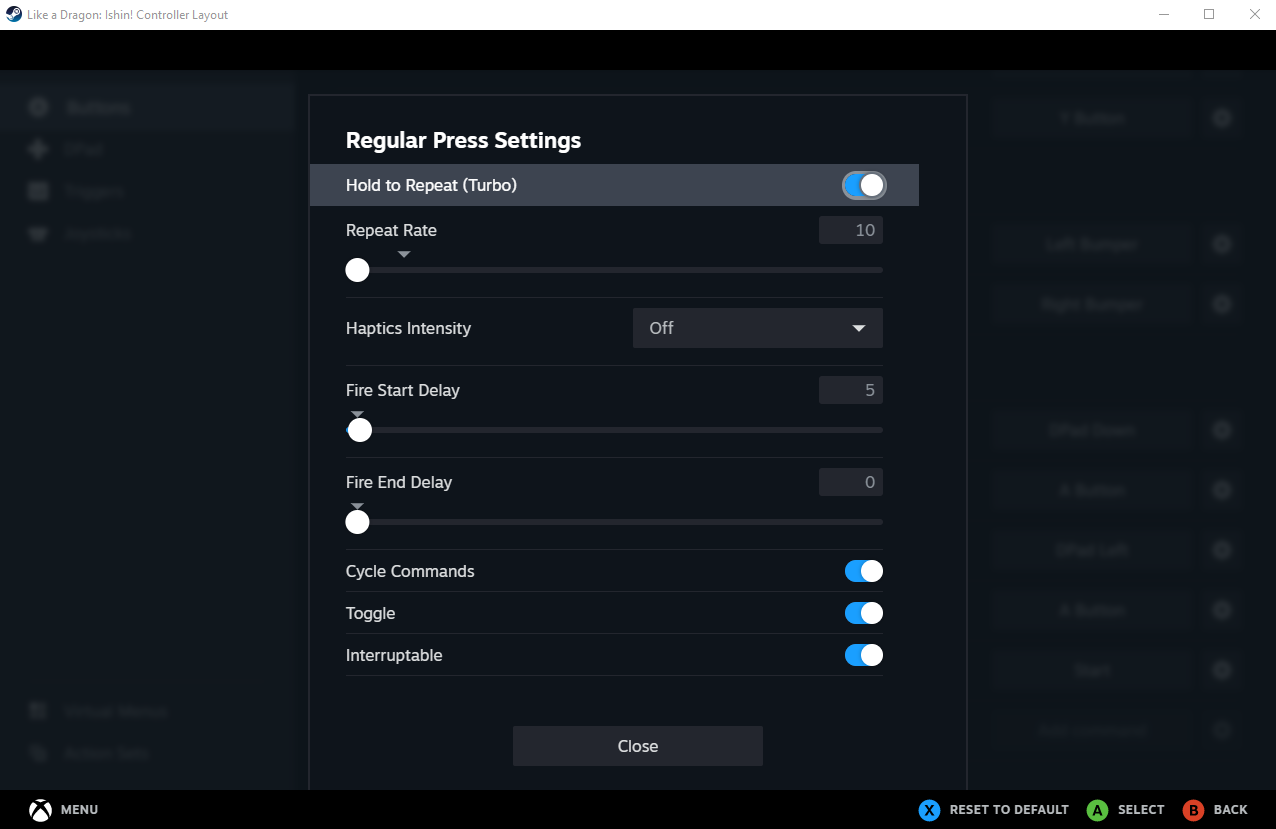Image resolution: width=1276 pixels, height=829 pixels.
Task: Click the Repeat Rate default marker triangle
Action: [404, 255]
